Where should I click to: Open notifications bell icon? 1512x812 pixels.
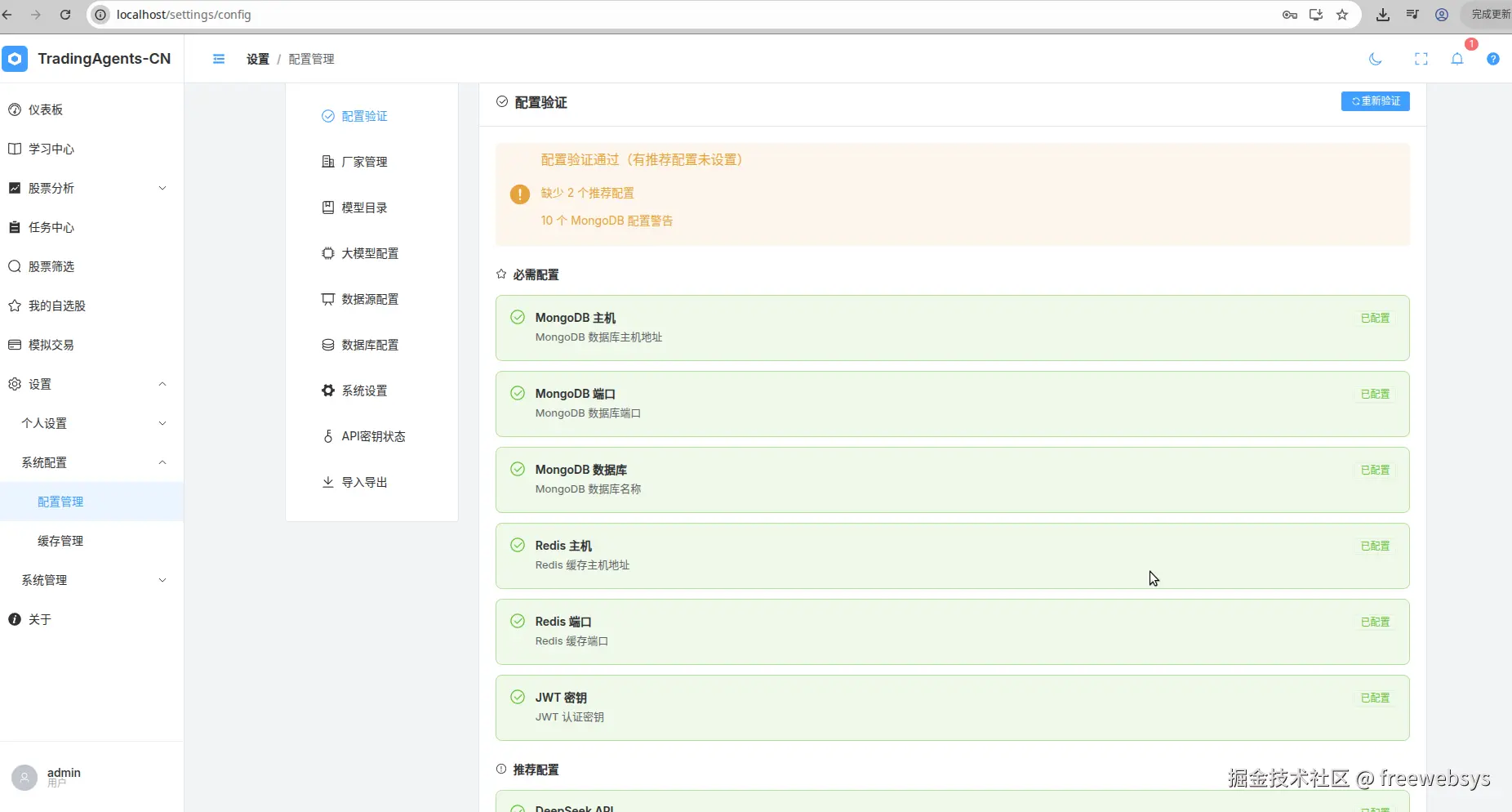1457,59
